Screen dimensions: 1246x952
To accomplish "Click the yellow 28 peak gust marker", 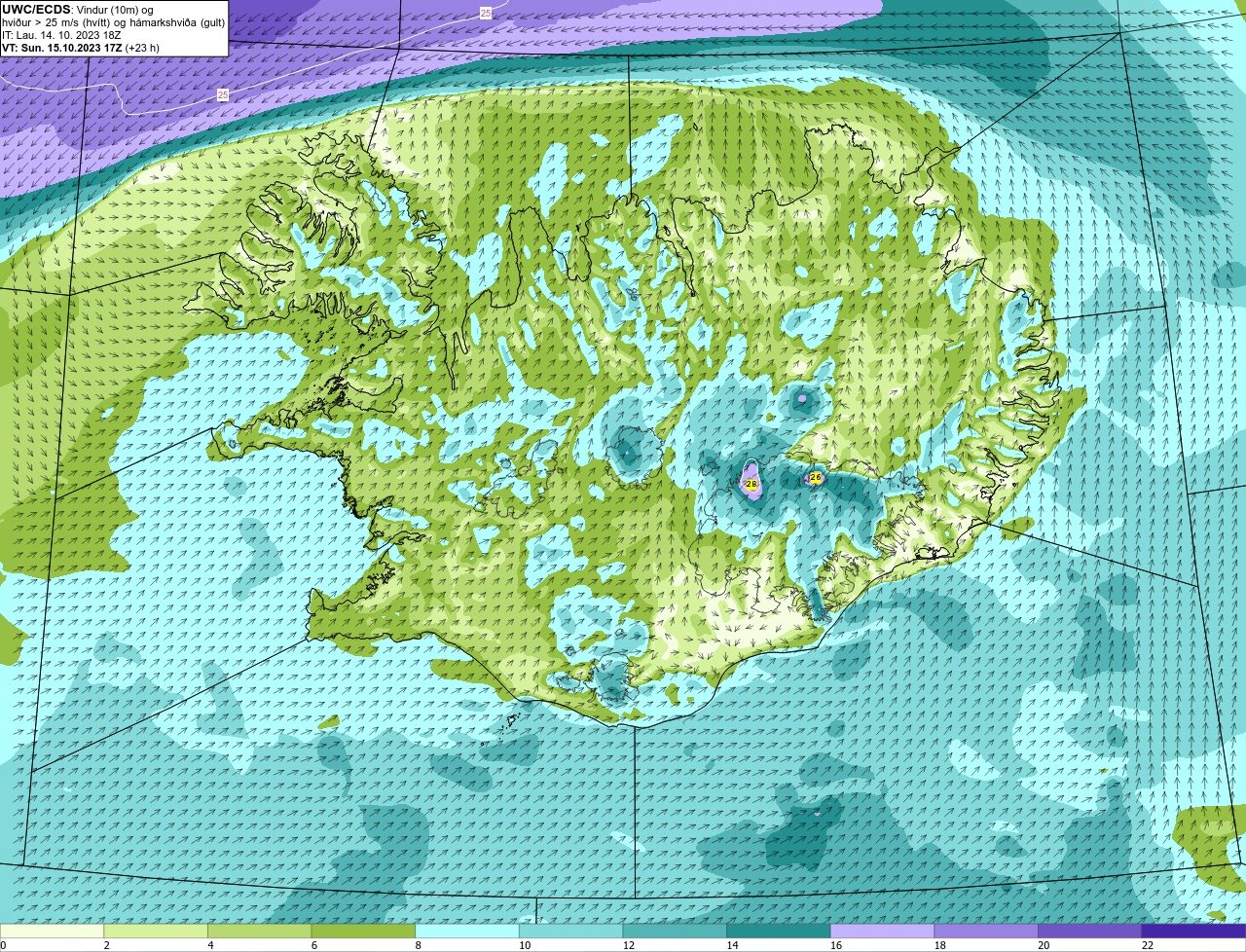I will coord(751,484).
